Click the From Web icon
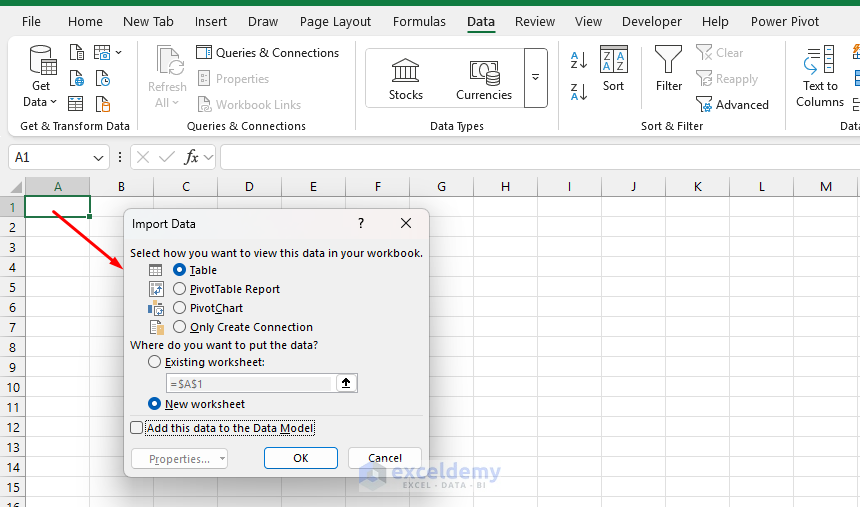This screenshot has height=507, width=860. (77, 78)
